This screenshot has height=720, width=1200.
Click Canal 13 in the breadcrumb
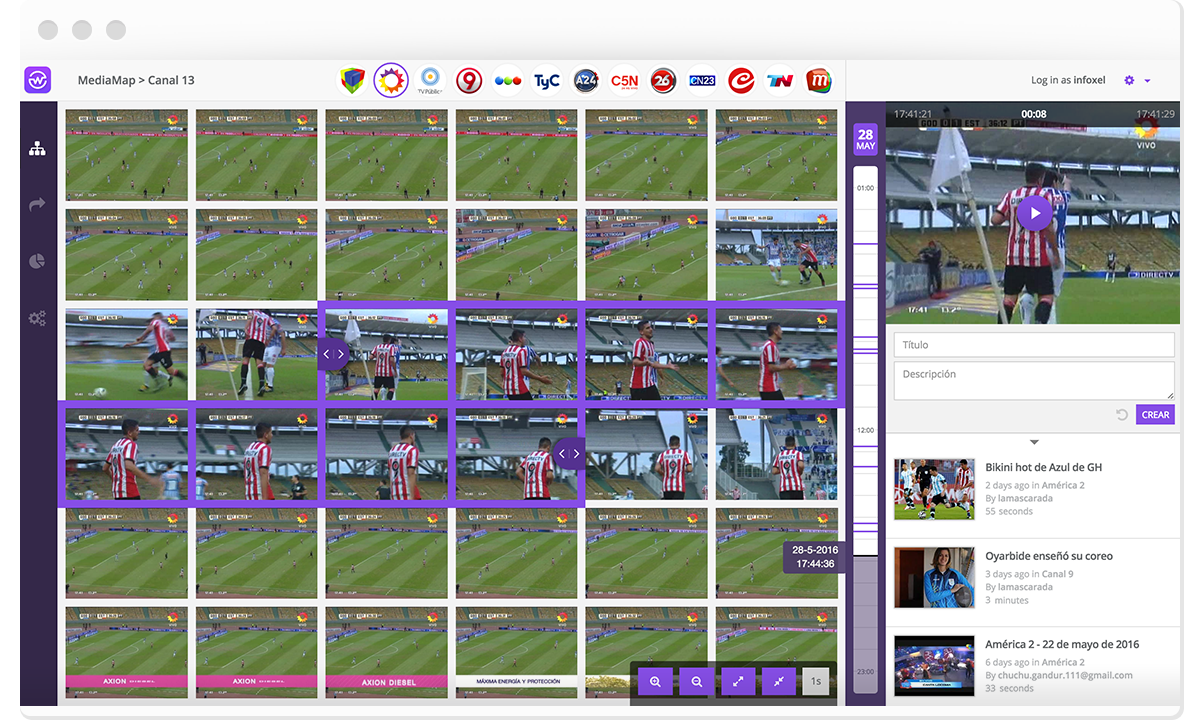tap(171, 80)
